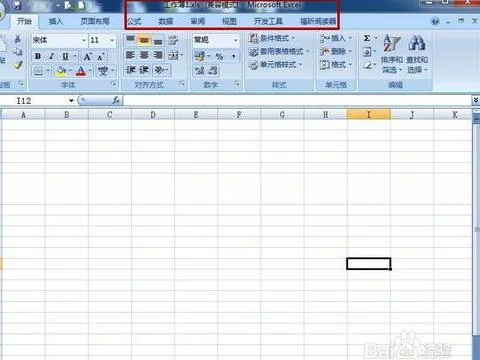Decrease font size with the small A button

[100, 57]
